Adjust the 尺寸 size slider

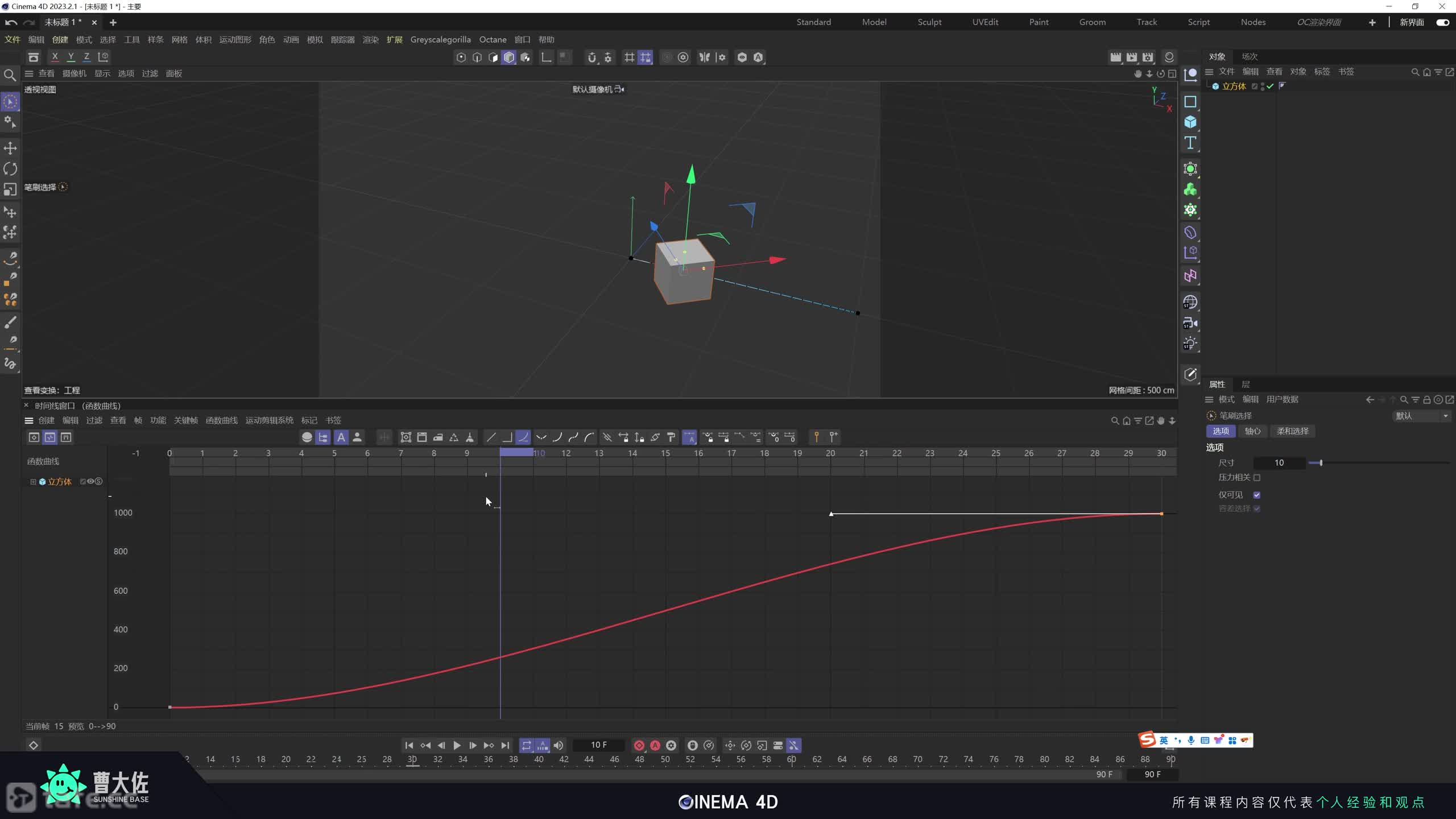click(1321, 463)
